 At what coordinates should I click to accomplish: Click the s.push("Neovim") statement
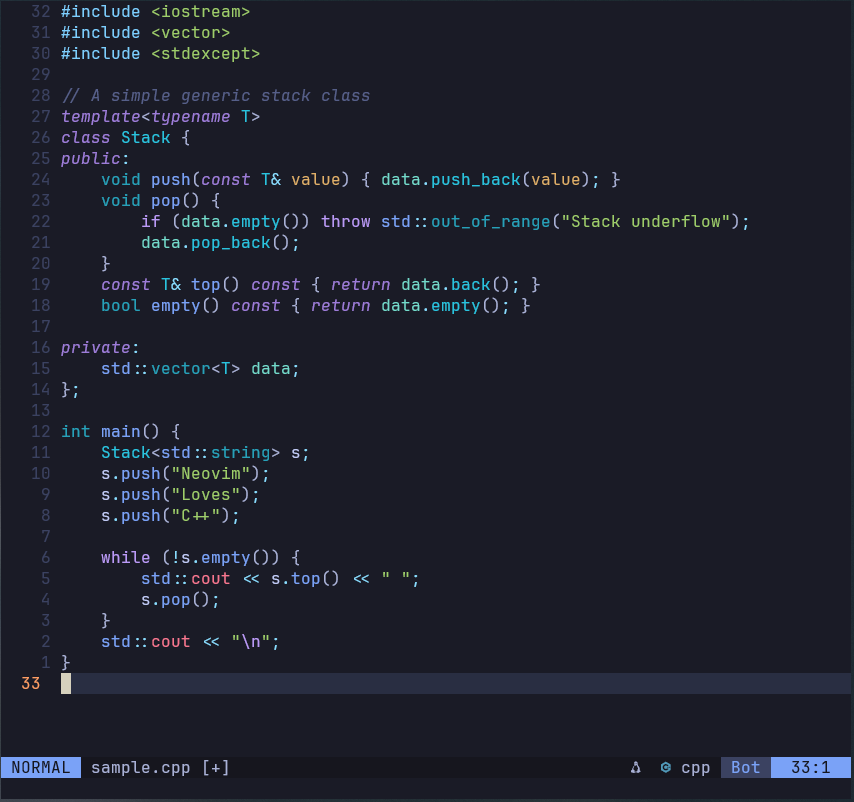pos(185,474)
